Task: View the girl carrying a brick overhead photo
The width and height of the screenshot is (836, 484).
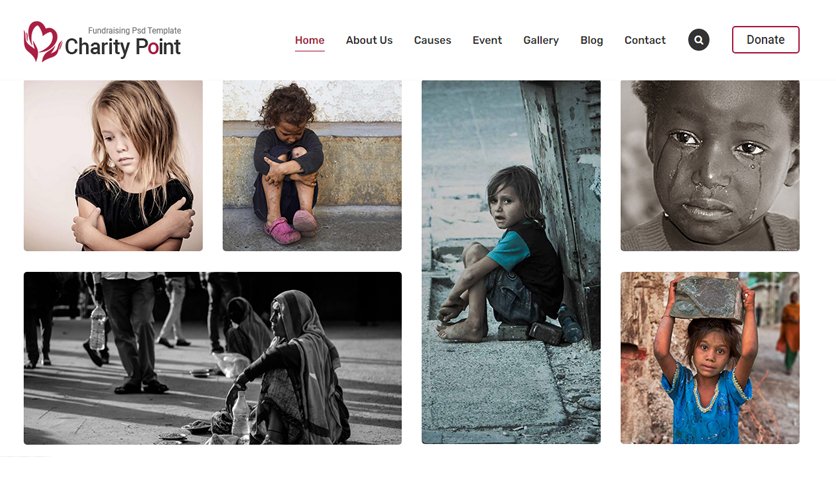Action: coord(710,358)
